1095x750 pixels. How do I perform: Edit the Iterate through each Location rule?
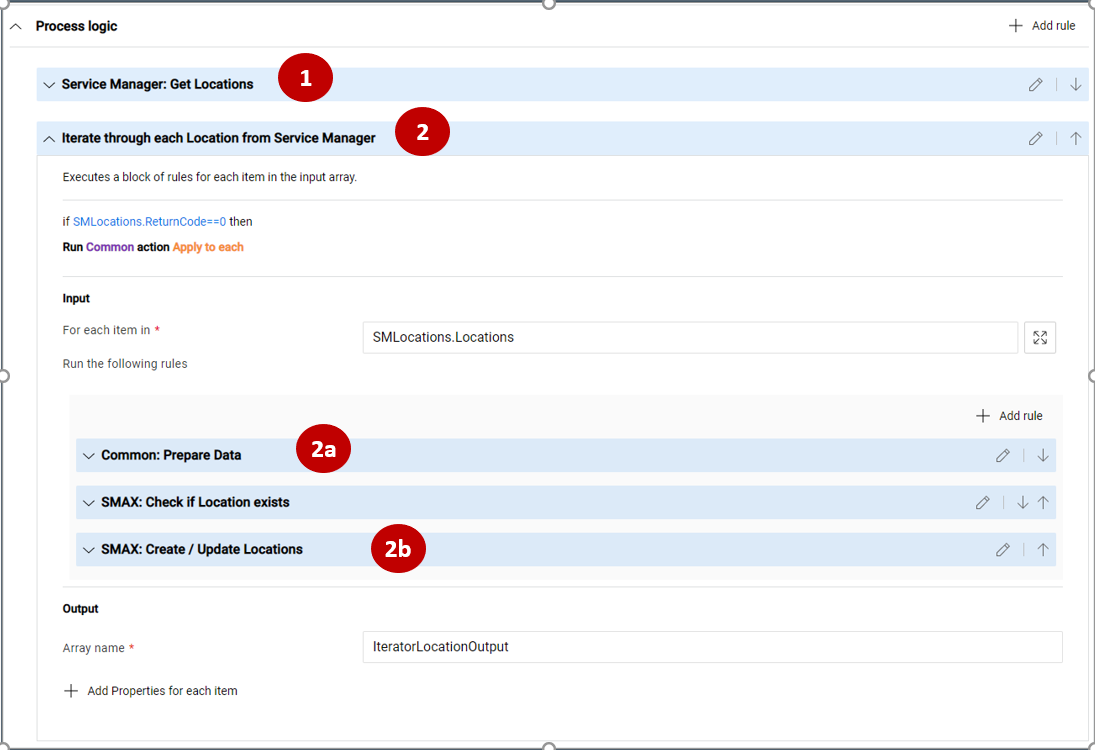[1035, 138]
